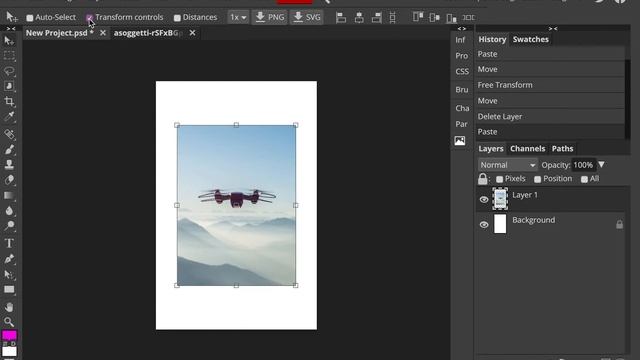This screenshot has width=640, height=360.
Task: Export as SVG button
Action: [307, 18]
